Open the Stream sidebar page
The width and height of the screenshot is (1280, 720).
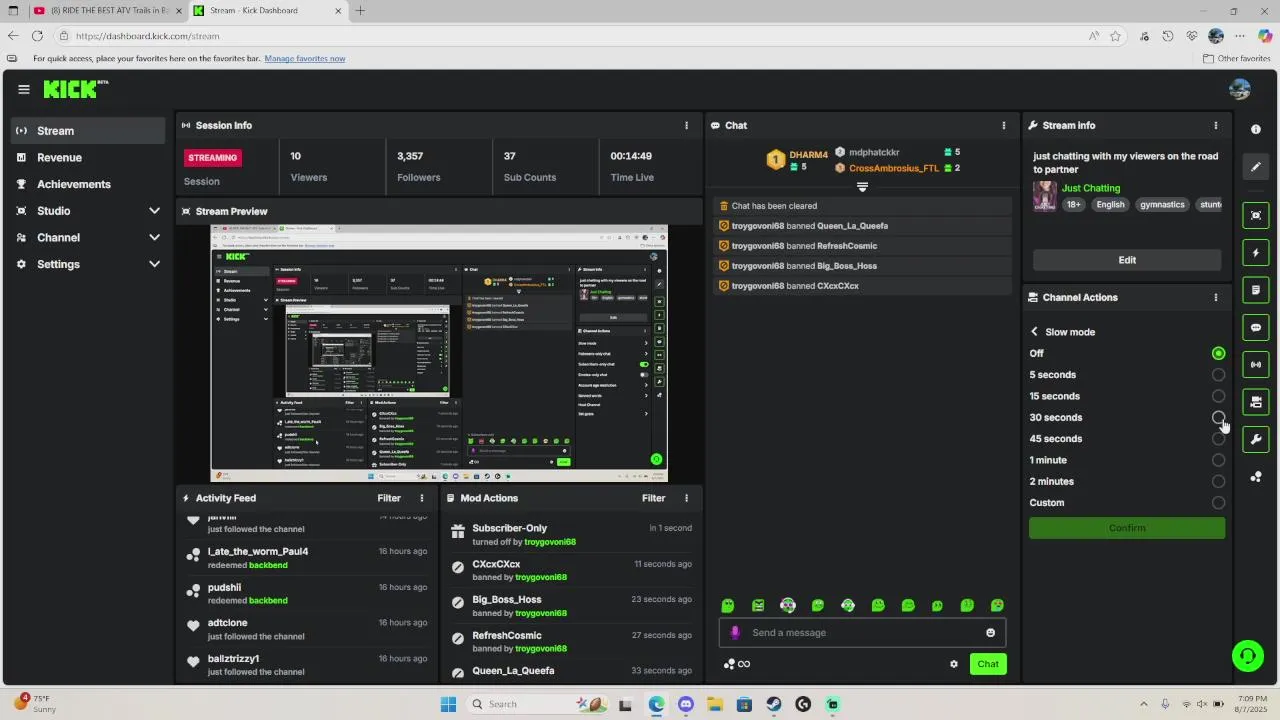pos(88,131)
